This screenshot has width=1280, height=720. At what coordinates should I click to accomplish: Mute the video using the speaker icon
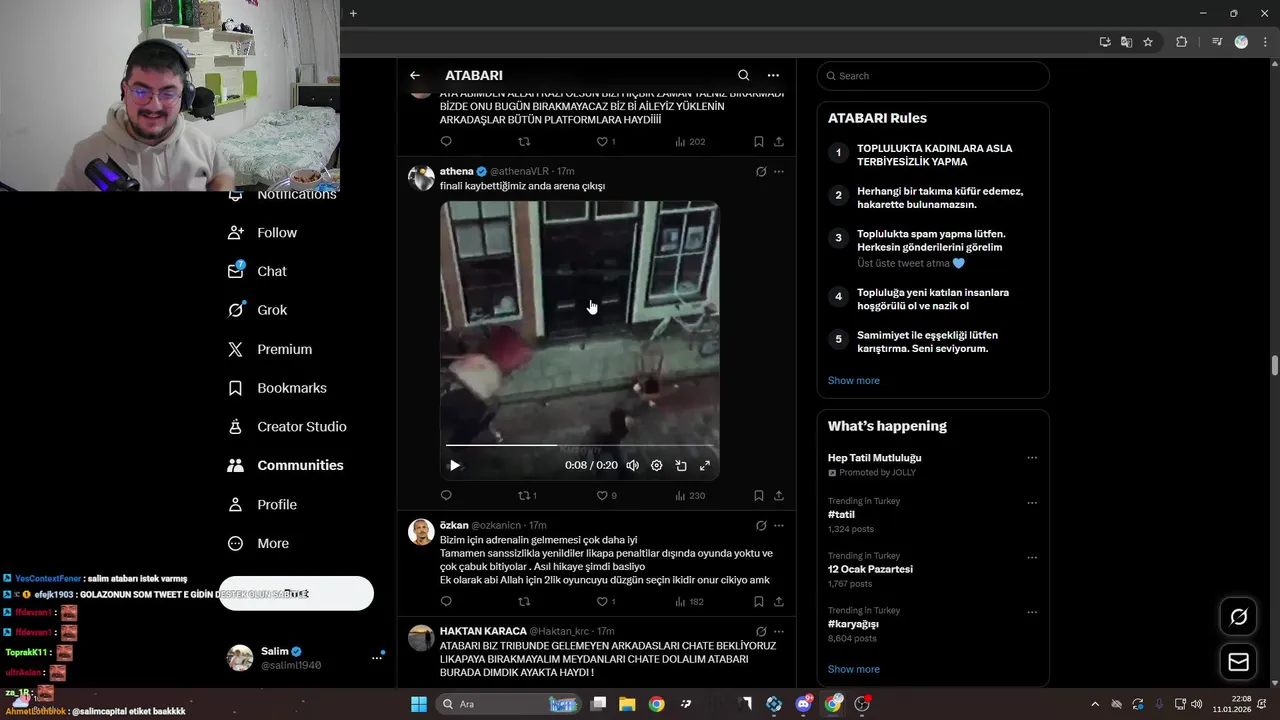[632, 465]
